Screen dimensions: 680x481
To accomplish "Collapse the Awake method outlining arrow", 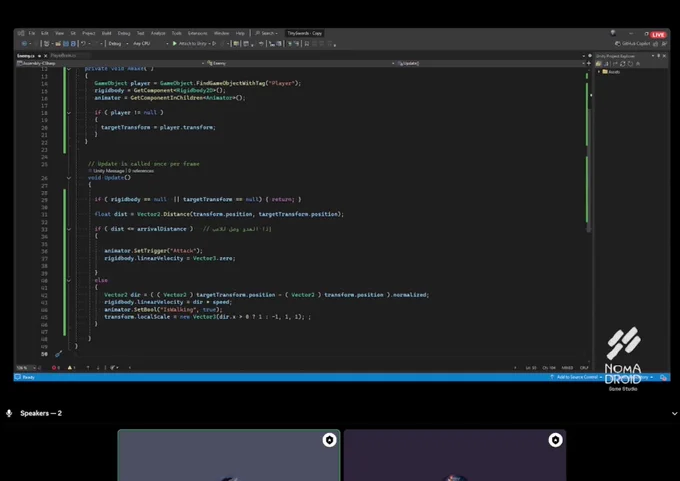I will [69, 69].
